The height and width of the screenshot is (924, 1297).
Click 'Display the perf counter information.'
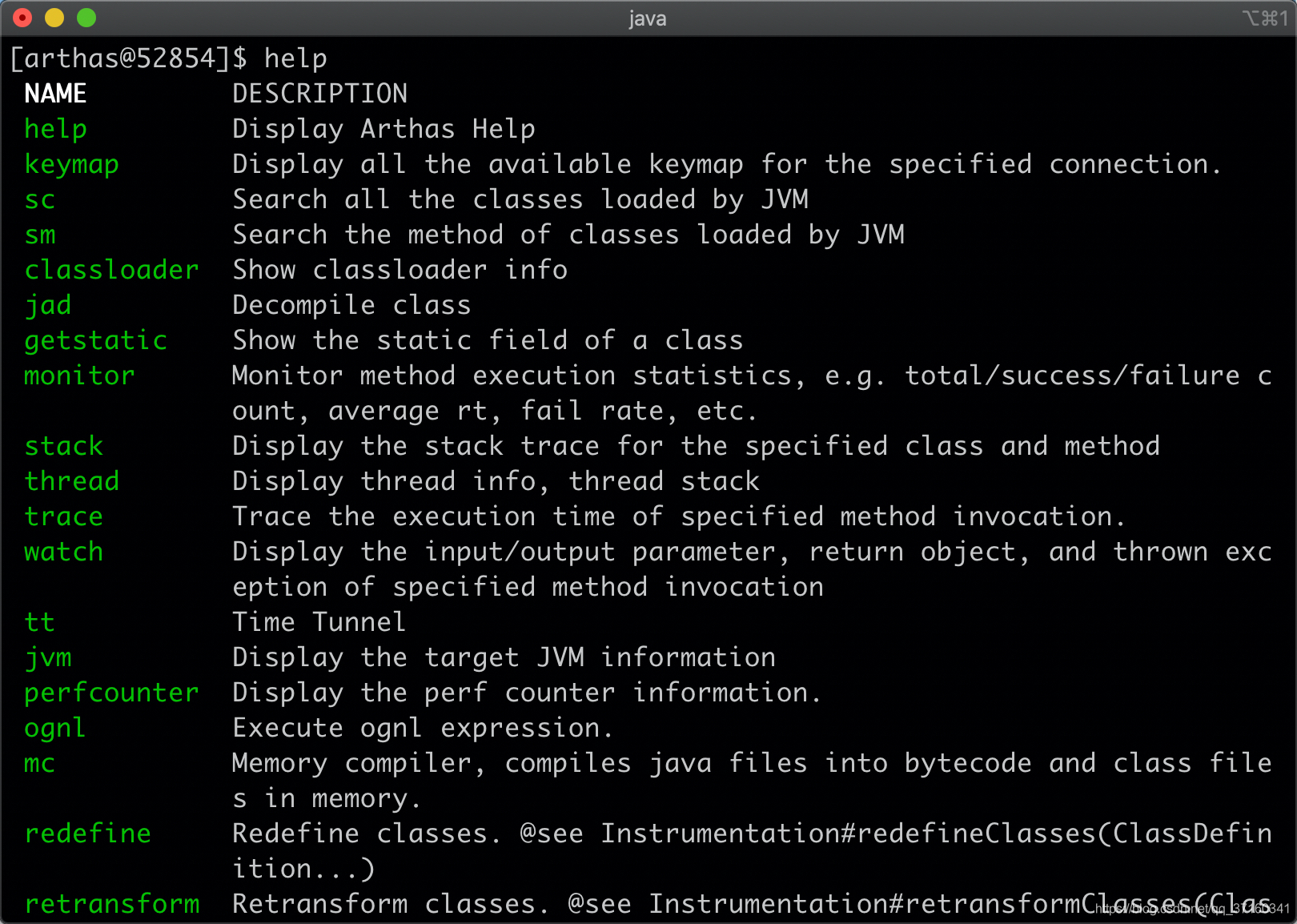[x=527, y=693]
